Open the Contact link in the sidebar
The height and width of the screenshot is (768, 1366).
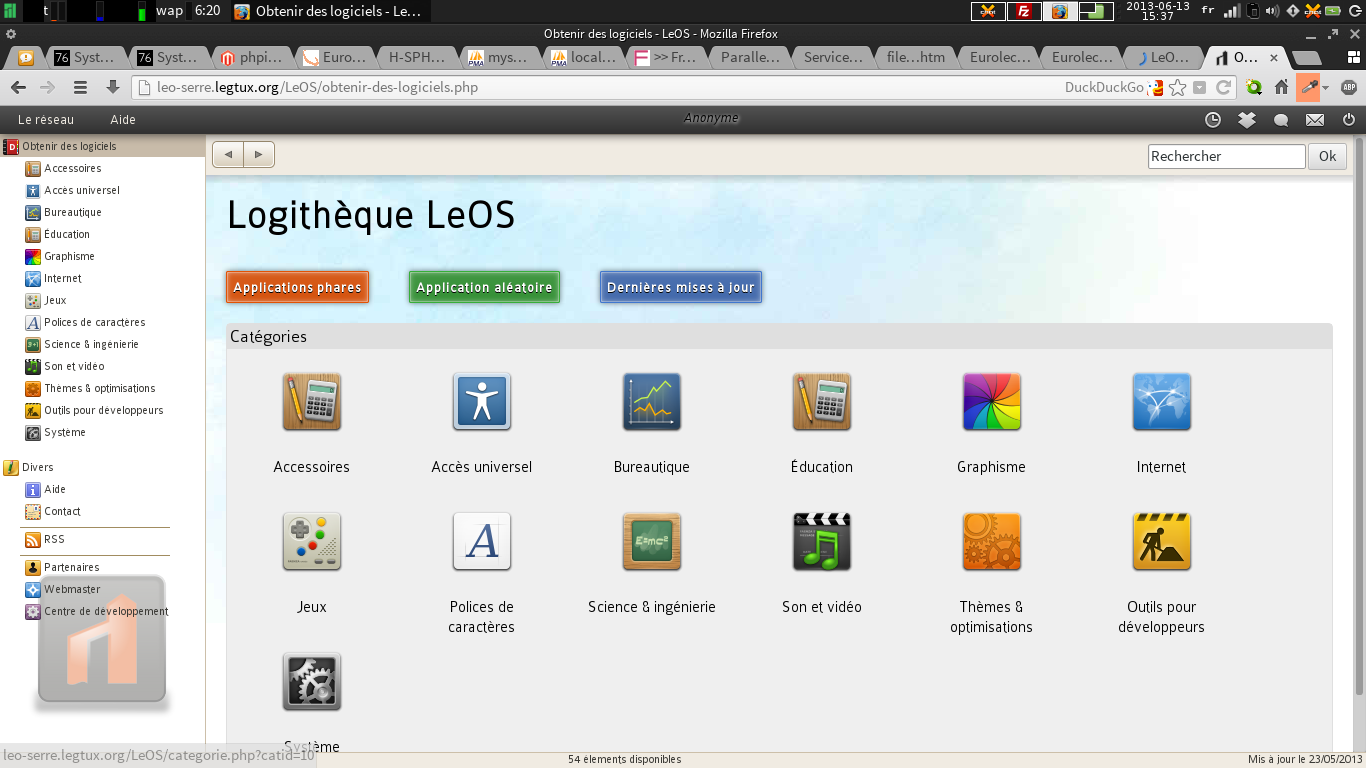click(x=62, y=511)
